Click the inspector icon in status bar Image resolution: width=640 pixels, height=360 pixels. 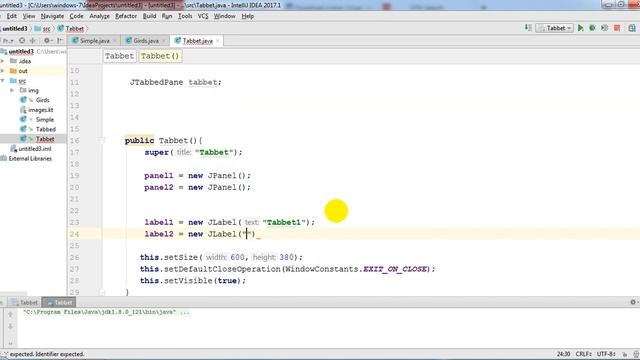[636, 354]
